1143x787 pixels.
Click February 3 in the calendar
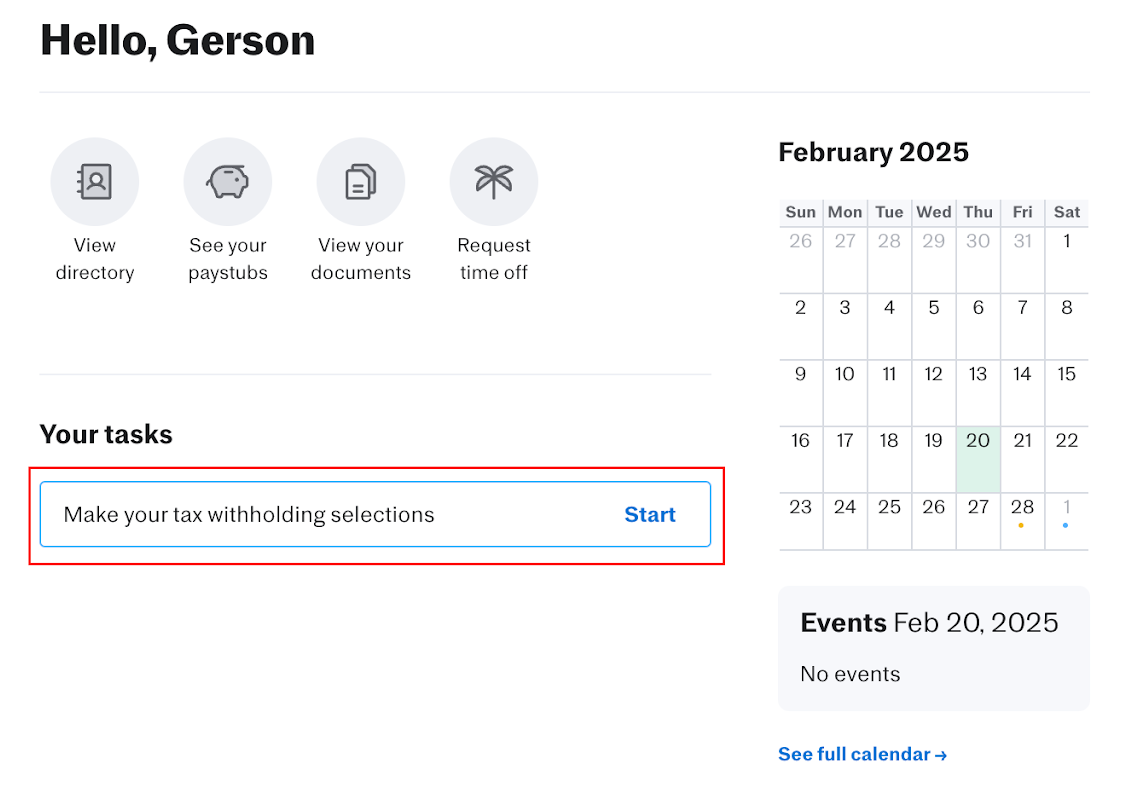845,308
